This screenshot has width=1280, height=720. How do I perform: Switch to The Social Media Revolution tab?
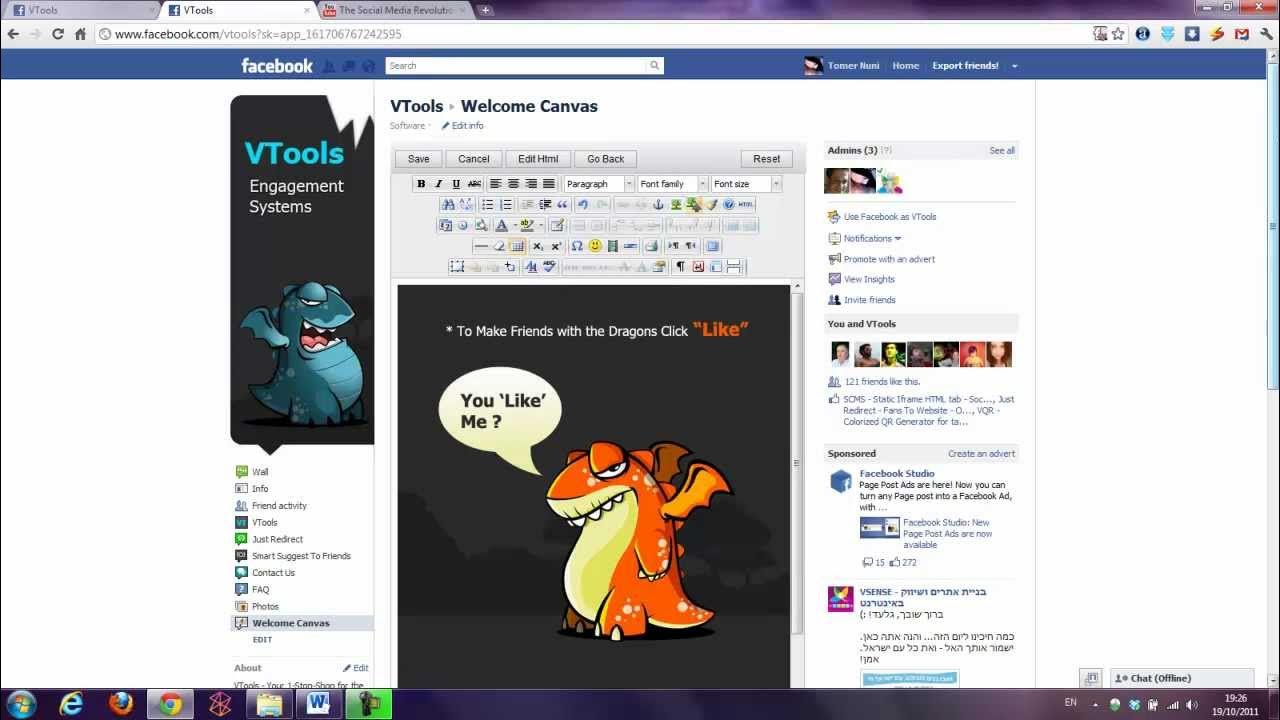[395, 10]
